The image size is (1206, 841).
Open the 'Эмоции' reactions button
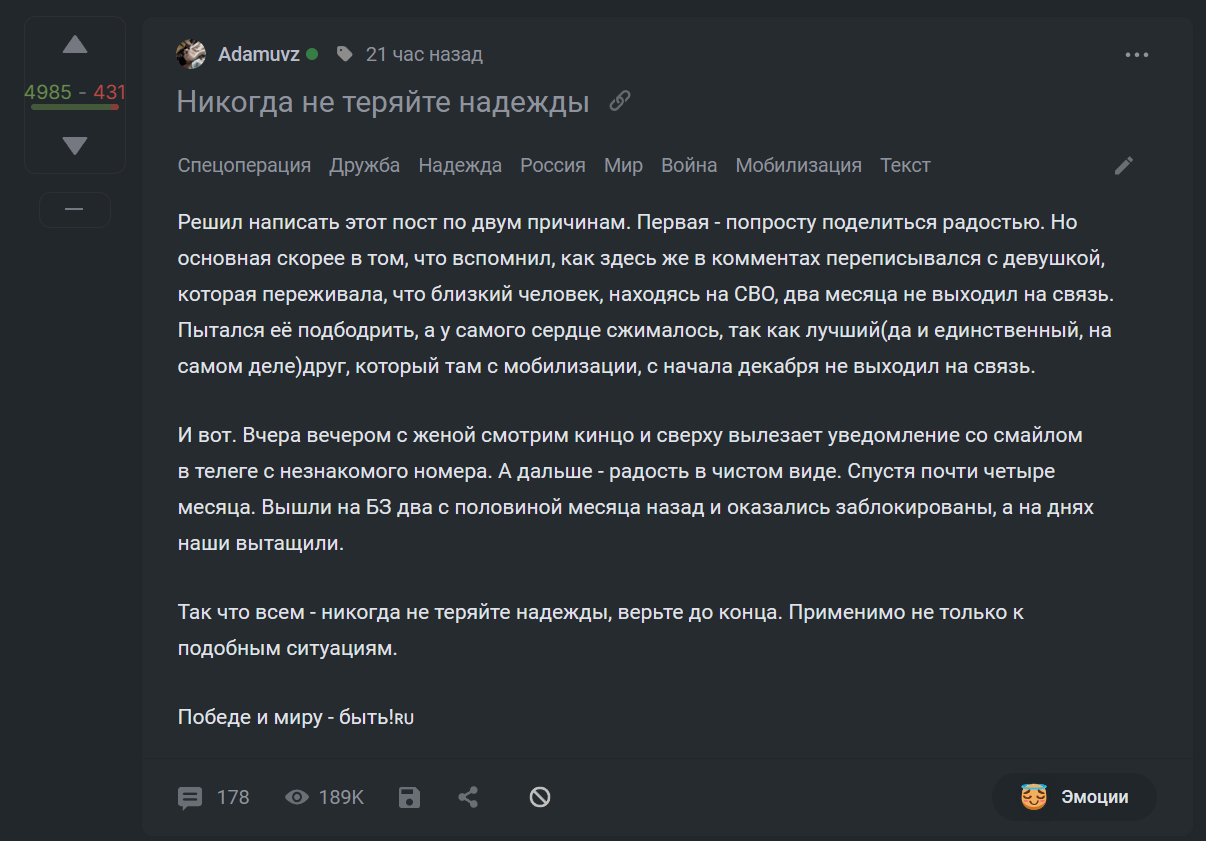tap(1074, 797)
